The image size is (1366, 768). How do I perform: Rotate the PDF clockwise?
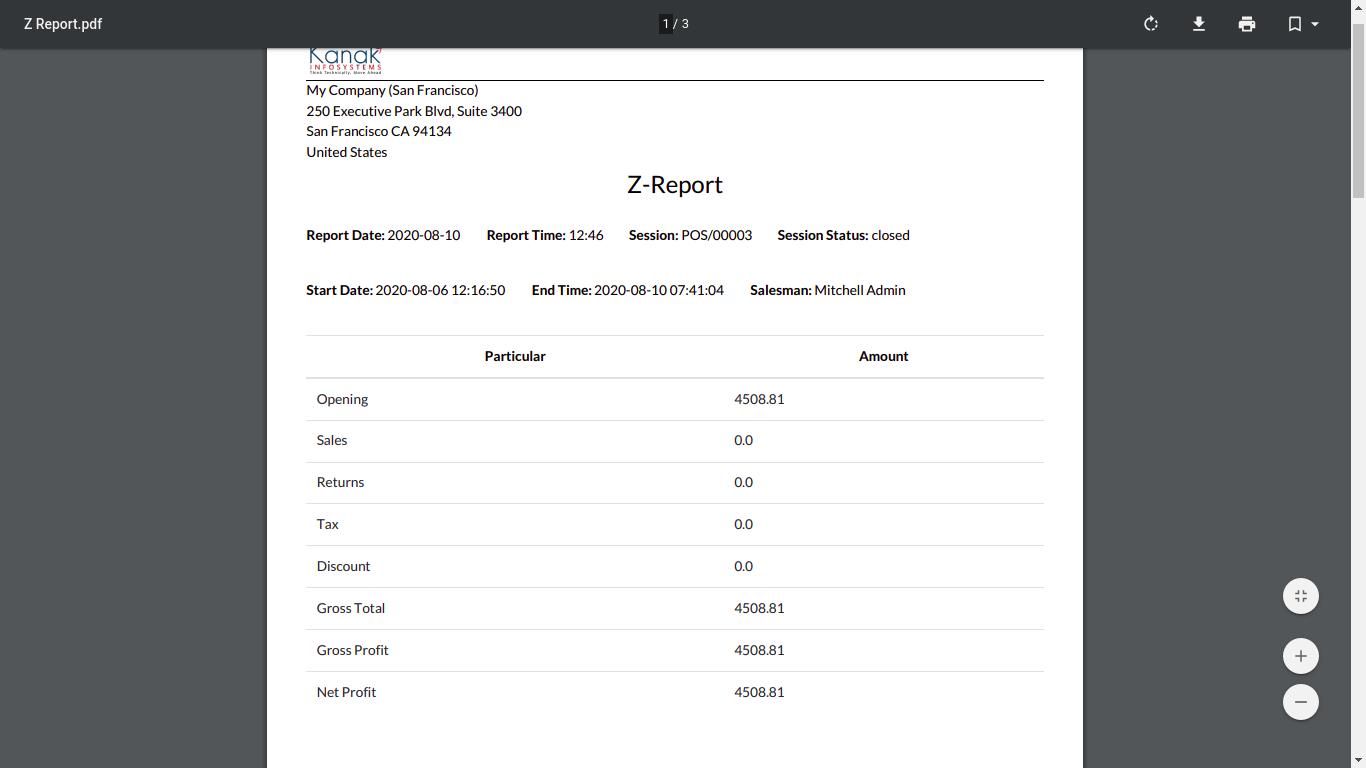pos(1151,24)
